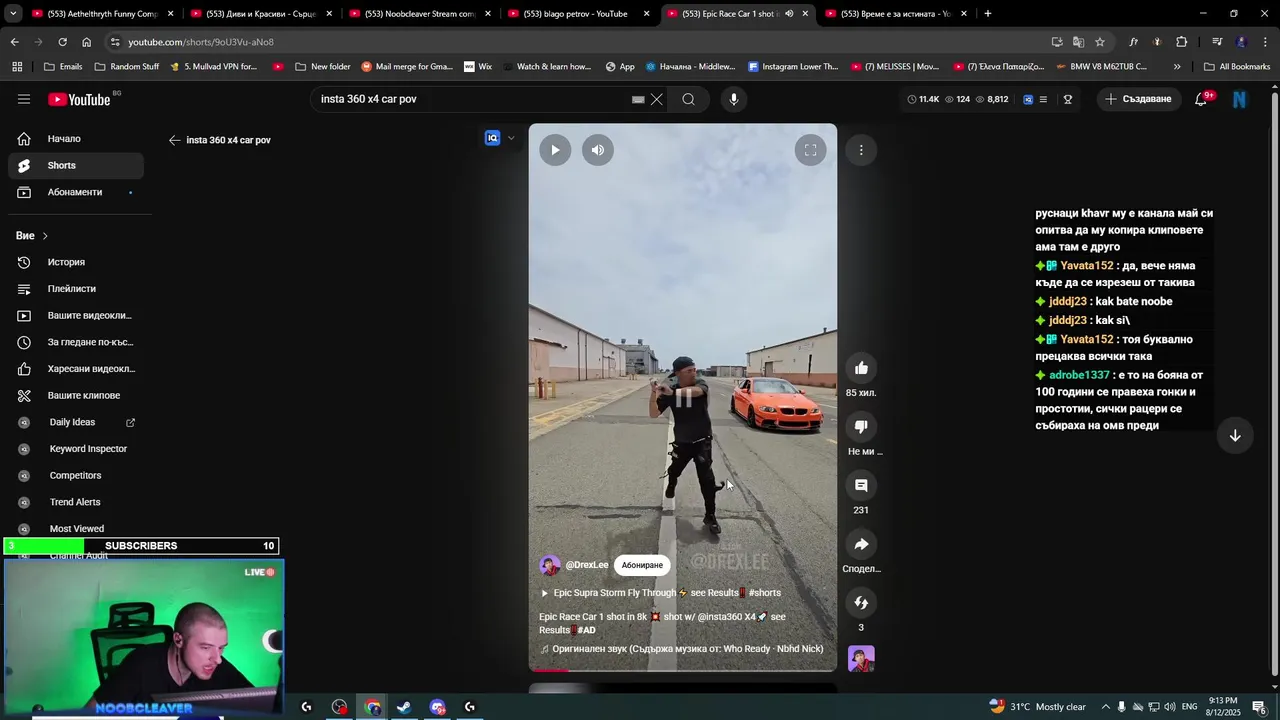
Task: Open Steam from the taskbar
Action: click(x=404, y=707)
